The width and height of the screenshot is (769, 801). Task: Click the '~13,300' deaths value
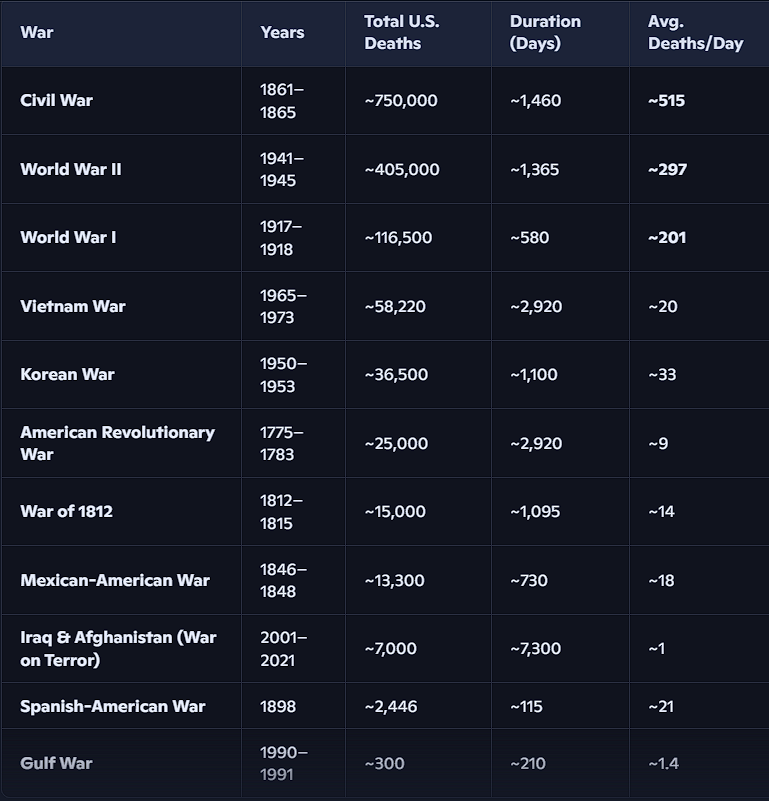pyautogui.click(x=394, y=580)
